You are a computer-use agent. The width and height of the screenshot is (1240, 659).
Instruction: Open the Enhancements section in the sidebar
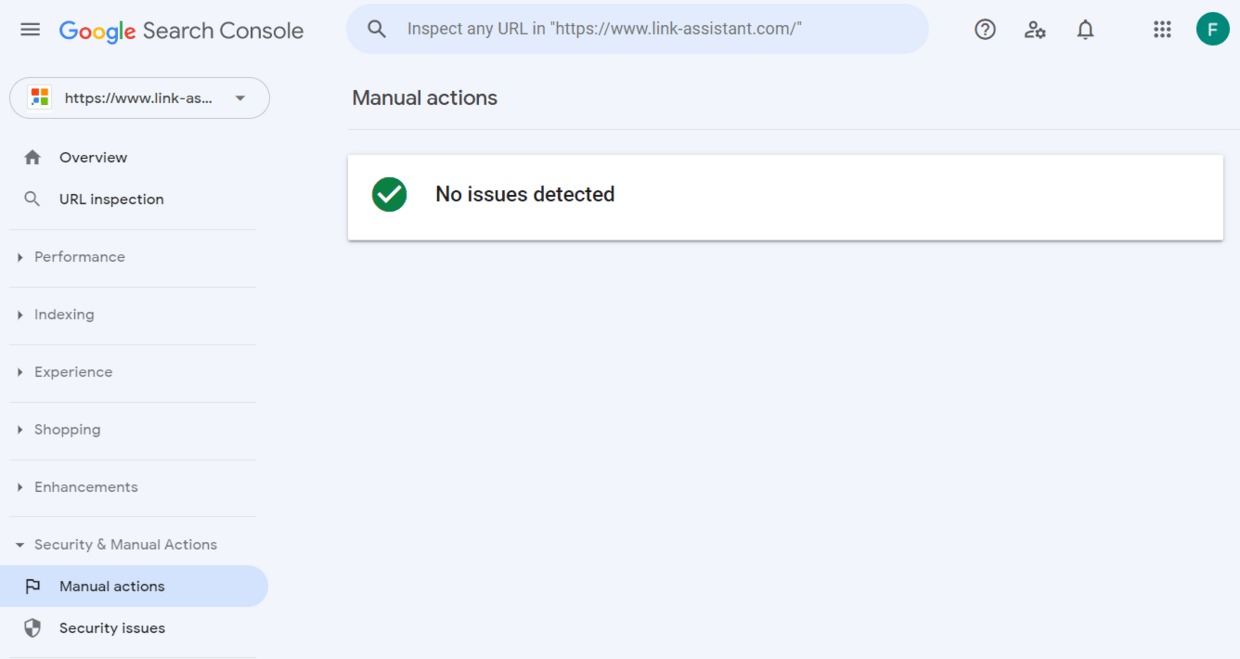pos(86,487)
